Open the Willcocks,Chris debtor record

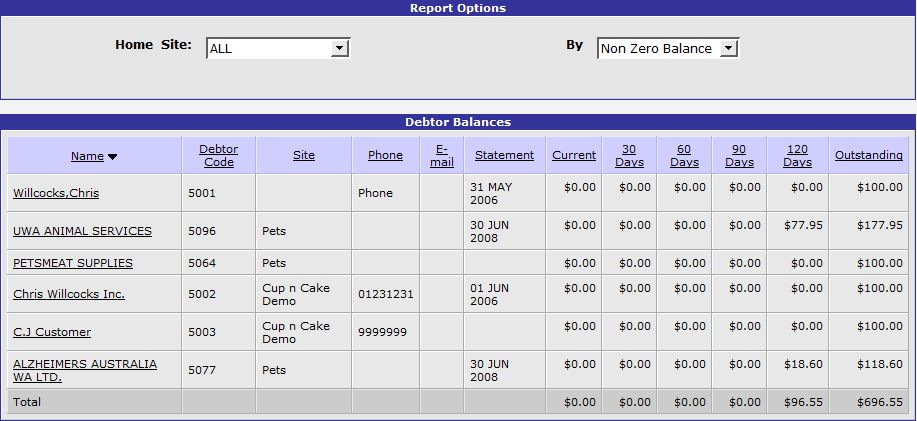point(56,193)
